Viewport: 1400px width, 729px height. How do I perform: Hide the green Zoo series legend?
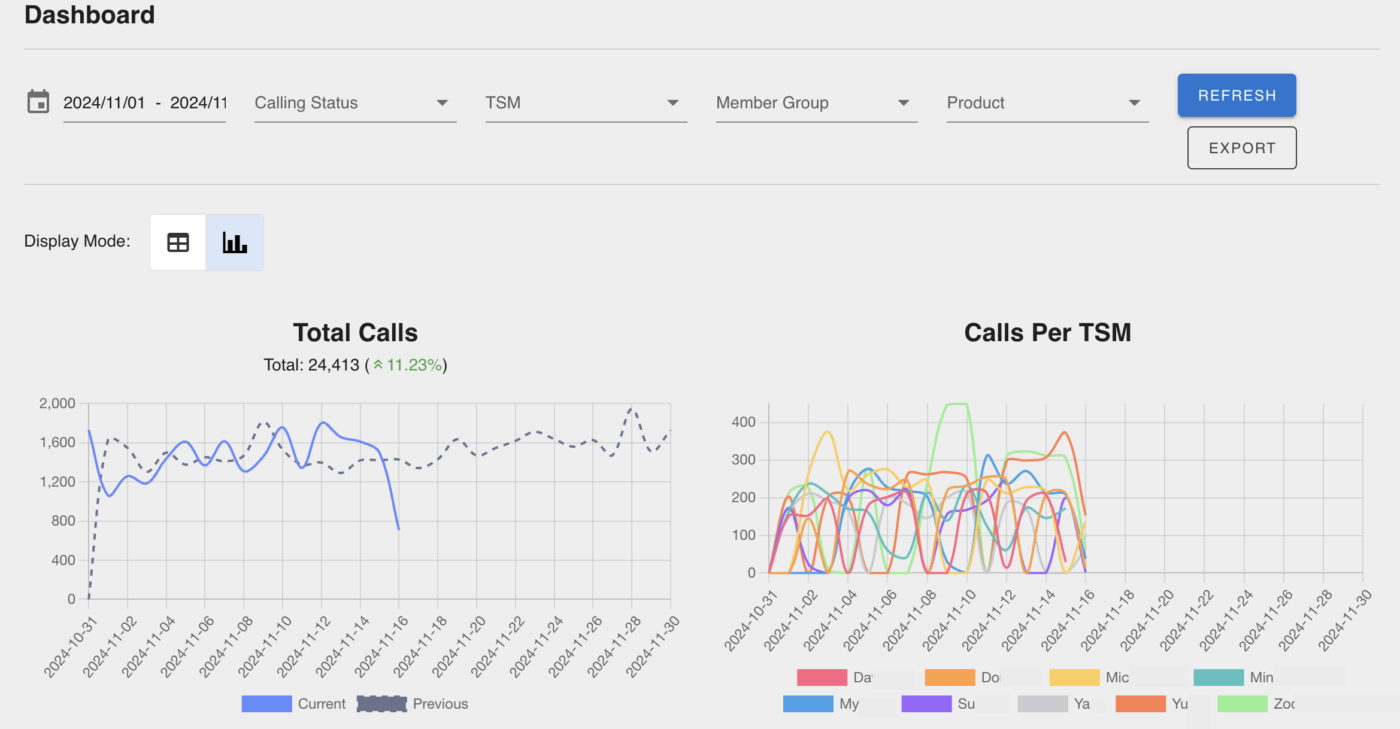pyautogui.click(x=1242, y=704)
